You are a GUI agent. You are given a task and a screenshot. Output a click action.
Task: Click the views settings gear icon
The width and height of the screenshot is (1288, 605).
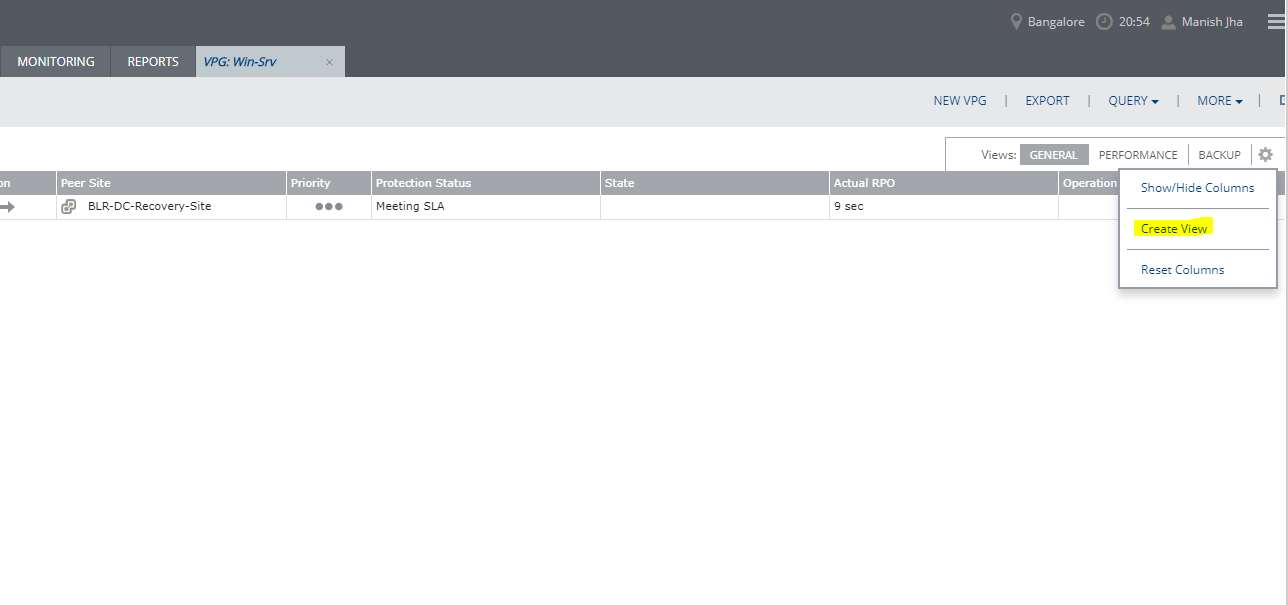tap(1265, 155)
